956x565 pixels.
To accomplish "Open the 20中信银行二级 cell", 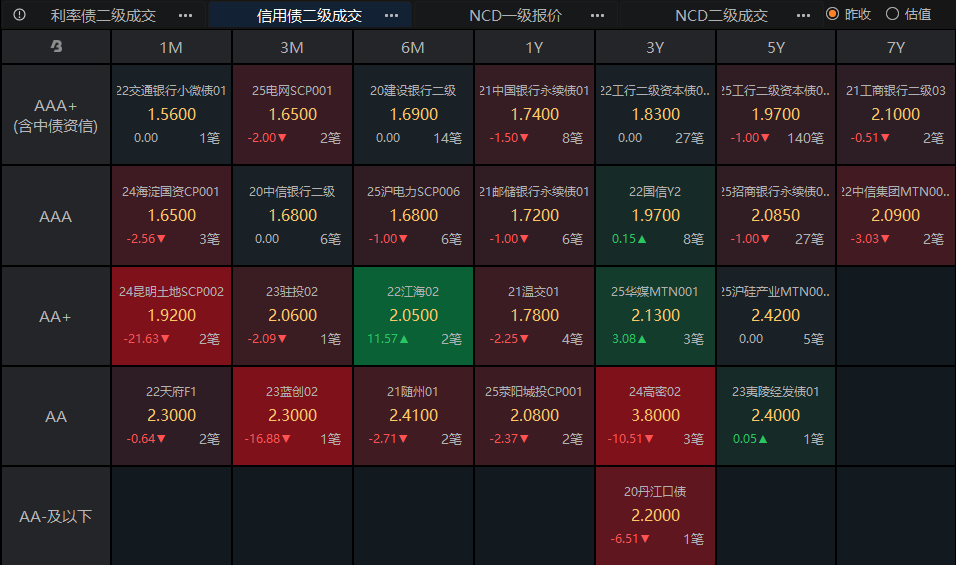I will click(292, 216).
